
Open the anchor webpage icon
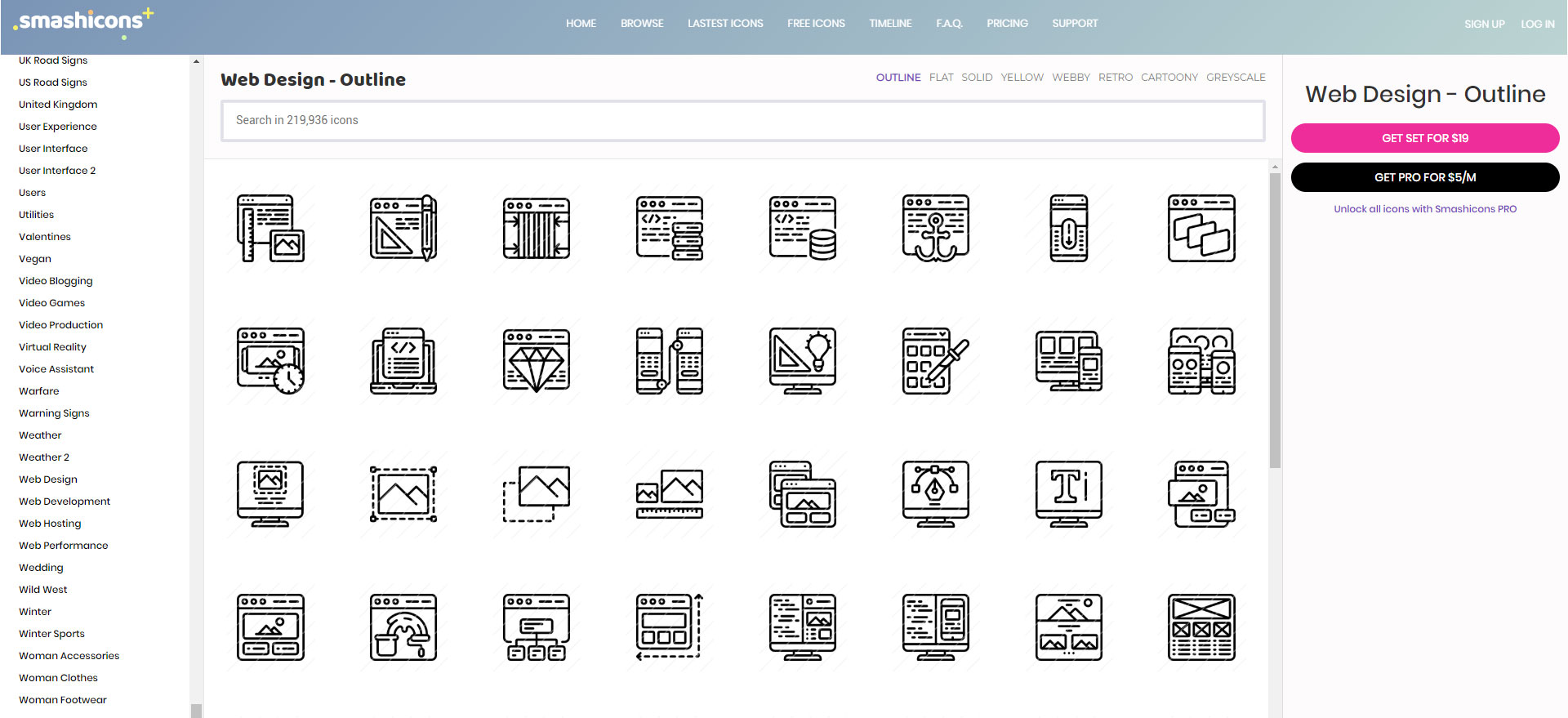coord(936,228)
